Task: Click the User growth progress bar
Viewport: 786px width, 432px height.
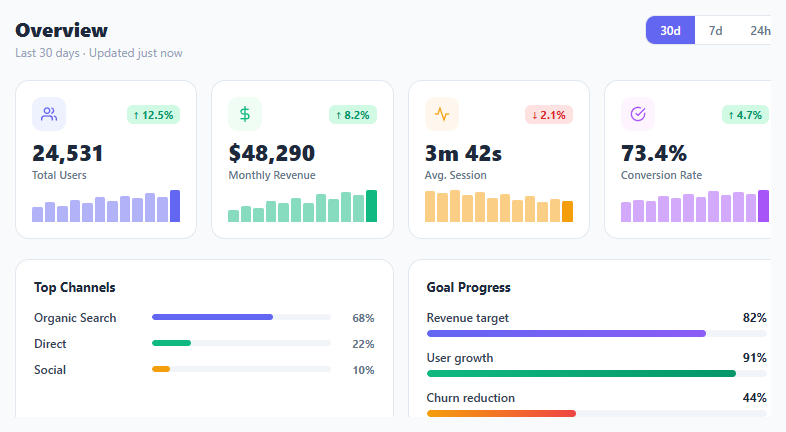Action: pyautogui.click(x=597, y=373)
